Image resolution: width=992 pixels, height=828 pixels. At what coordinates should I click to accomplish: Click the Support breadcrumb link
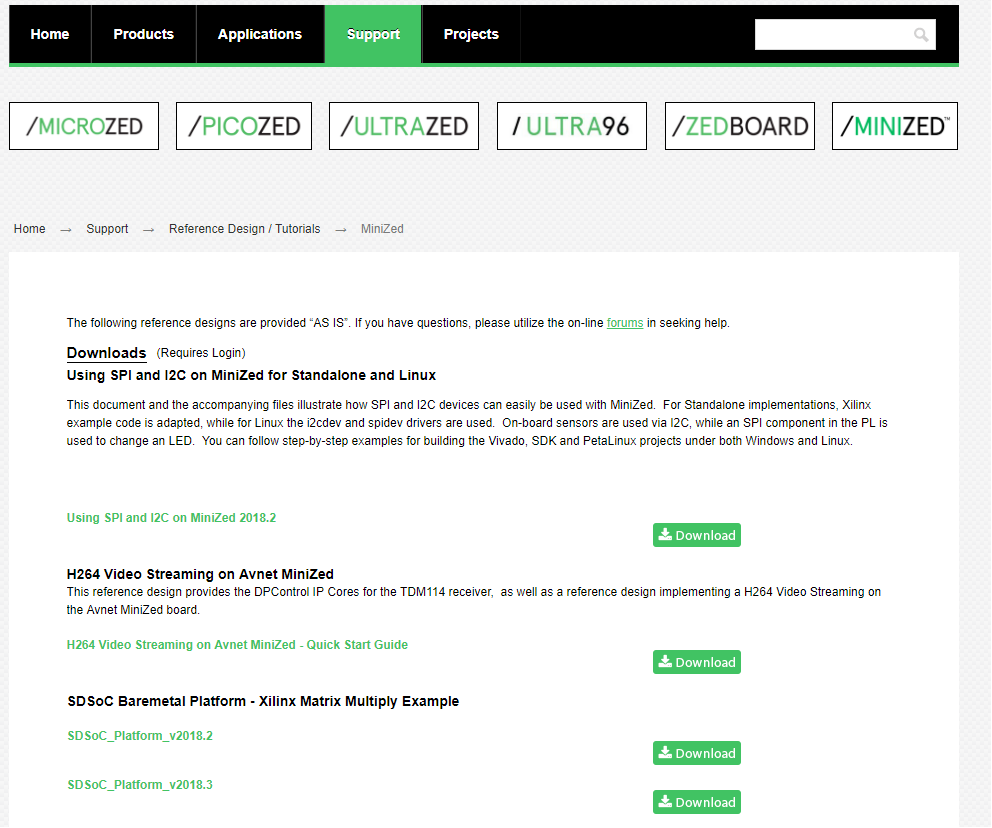click(x=107, y=229)
